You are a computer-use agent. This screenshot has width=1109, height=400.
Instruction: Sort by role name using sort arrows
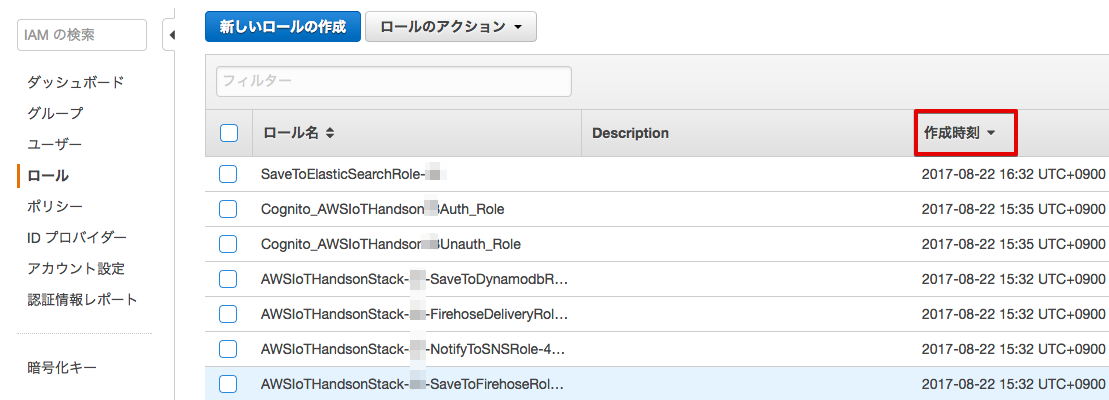point(330,133)
